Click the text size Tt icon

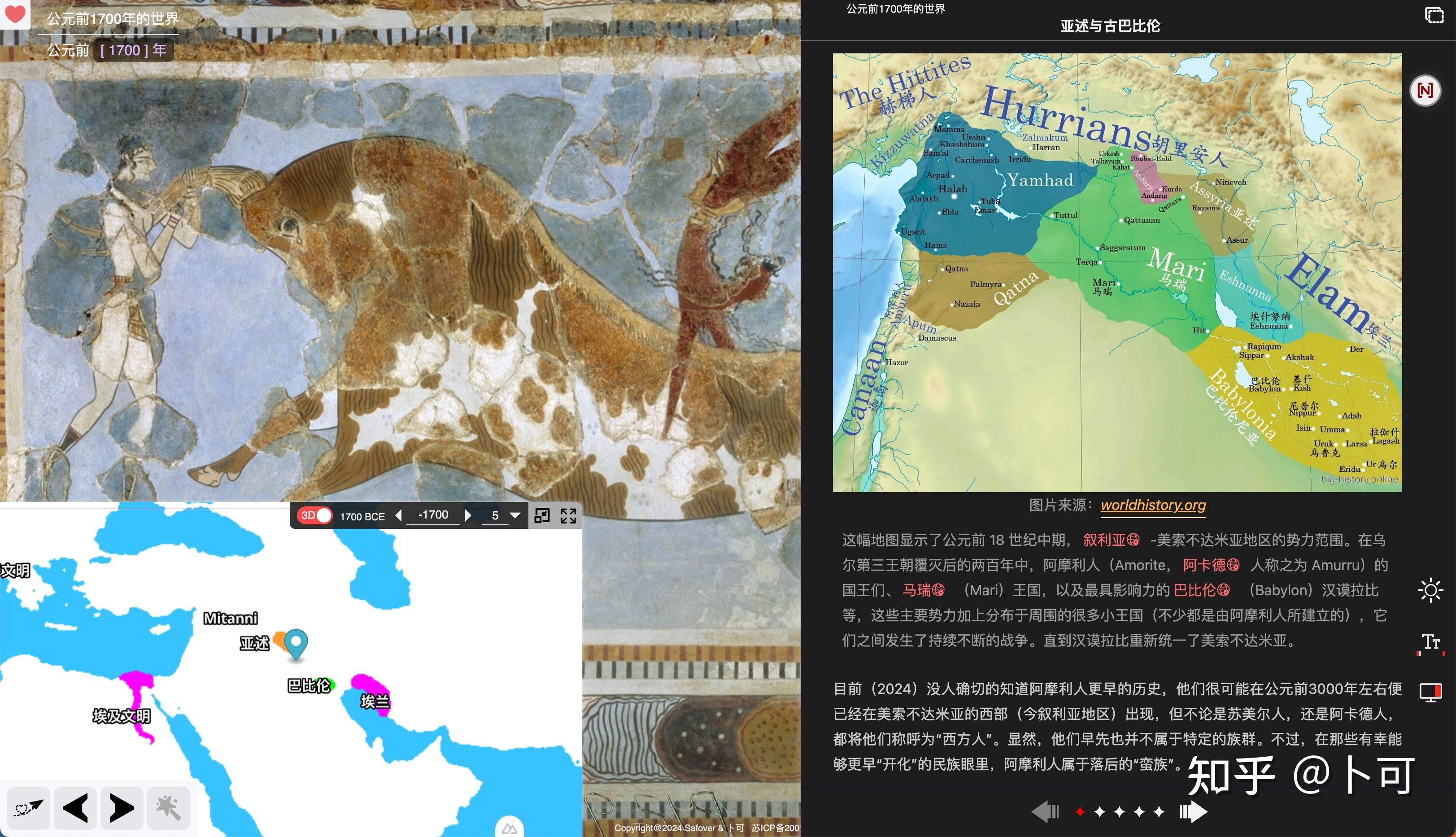(x=1430, y=641)
